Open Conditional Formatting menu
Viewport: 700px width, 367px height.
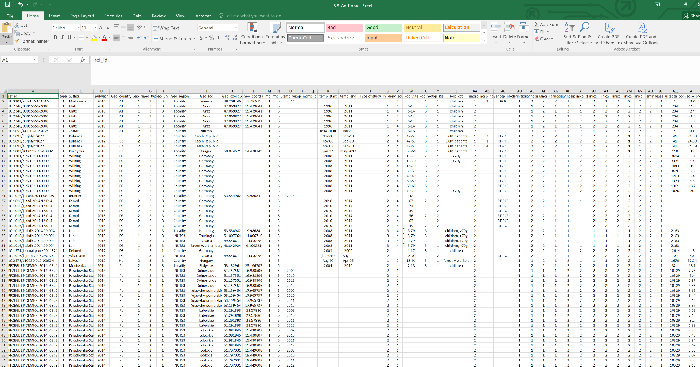click(253, 33)
